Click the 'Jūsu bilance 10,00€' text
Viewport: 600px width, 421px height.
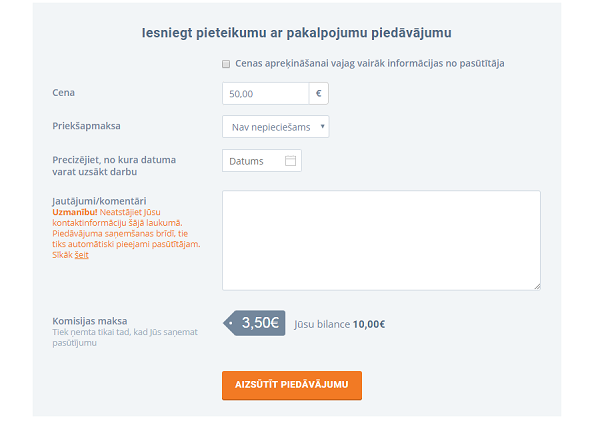click(339, 324)
